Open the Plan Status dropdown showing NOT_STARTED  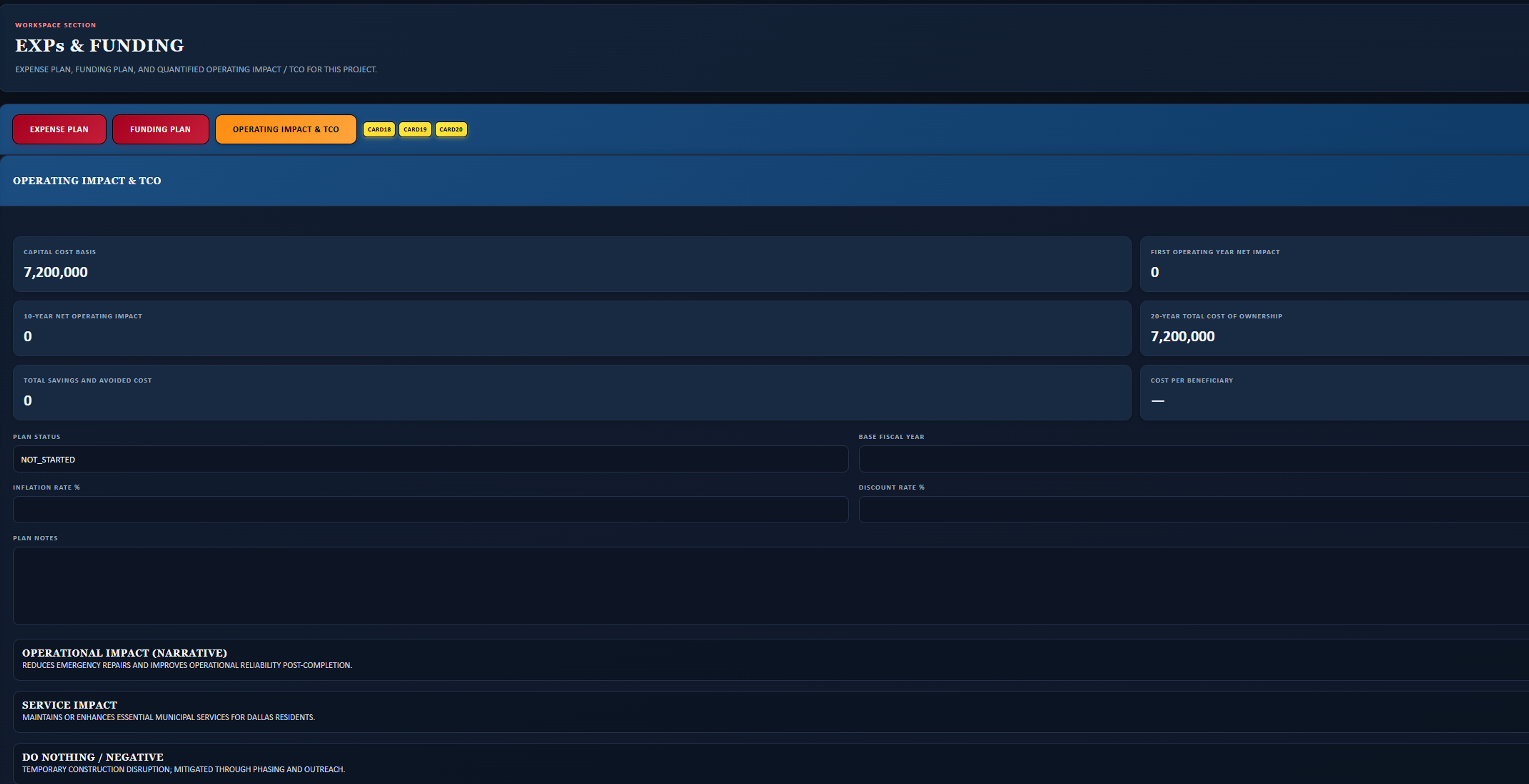[x=431, y=459]
